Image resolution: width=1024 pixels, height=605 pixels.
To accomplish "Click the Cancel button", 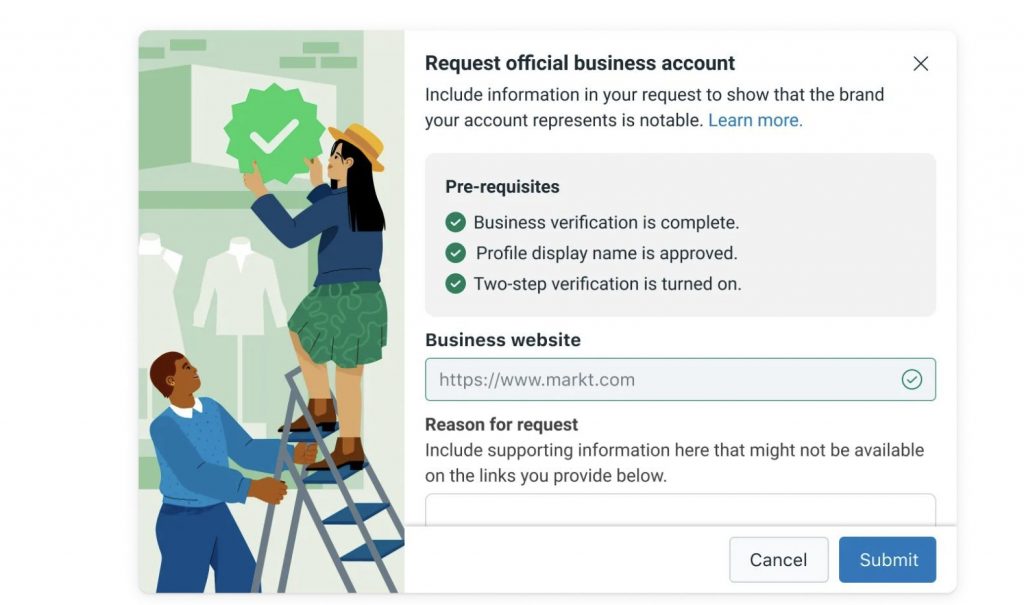I will [x=778, y=560].
